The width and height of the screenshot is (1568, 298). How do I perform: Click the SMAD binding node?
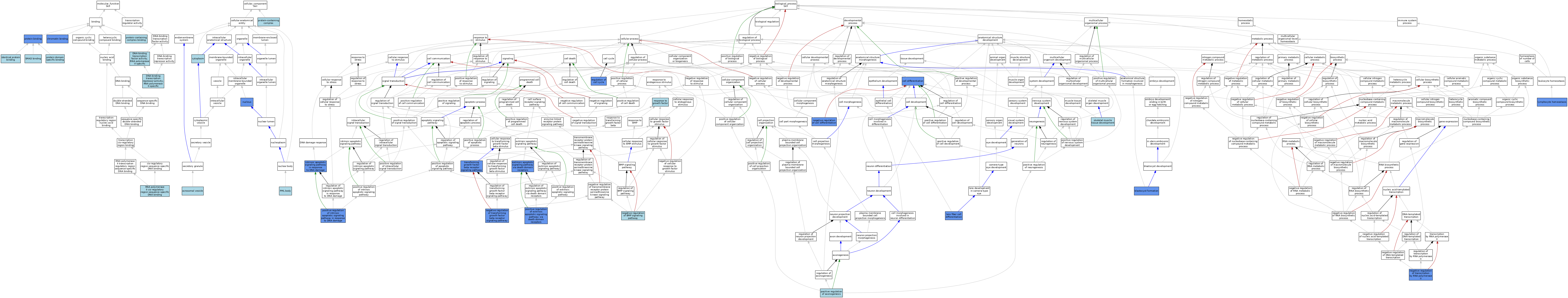(33, 59)
